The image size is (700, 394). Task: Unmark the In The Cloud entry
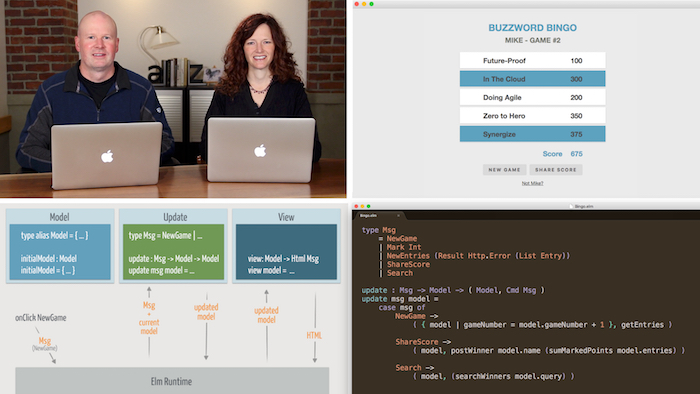[533, 79]
